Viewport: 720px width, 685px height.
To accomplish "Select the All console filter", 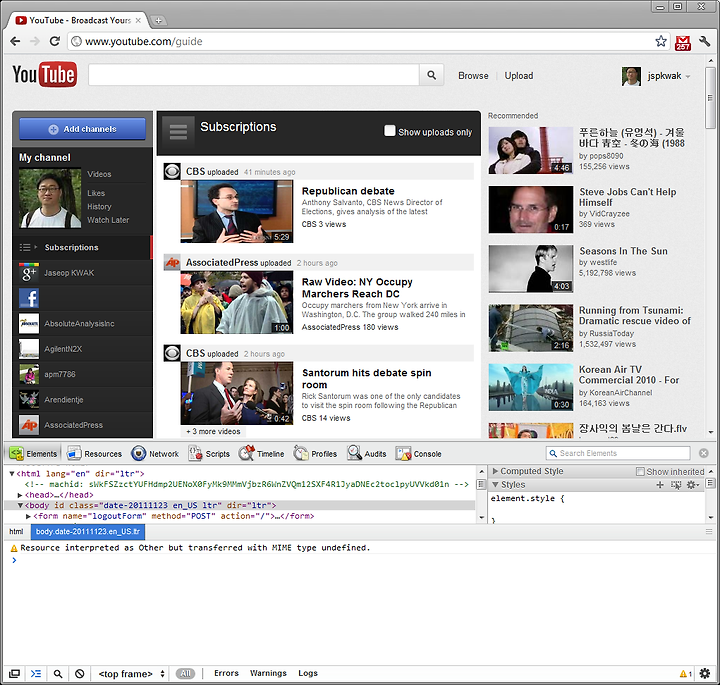I will (186, 674).
